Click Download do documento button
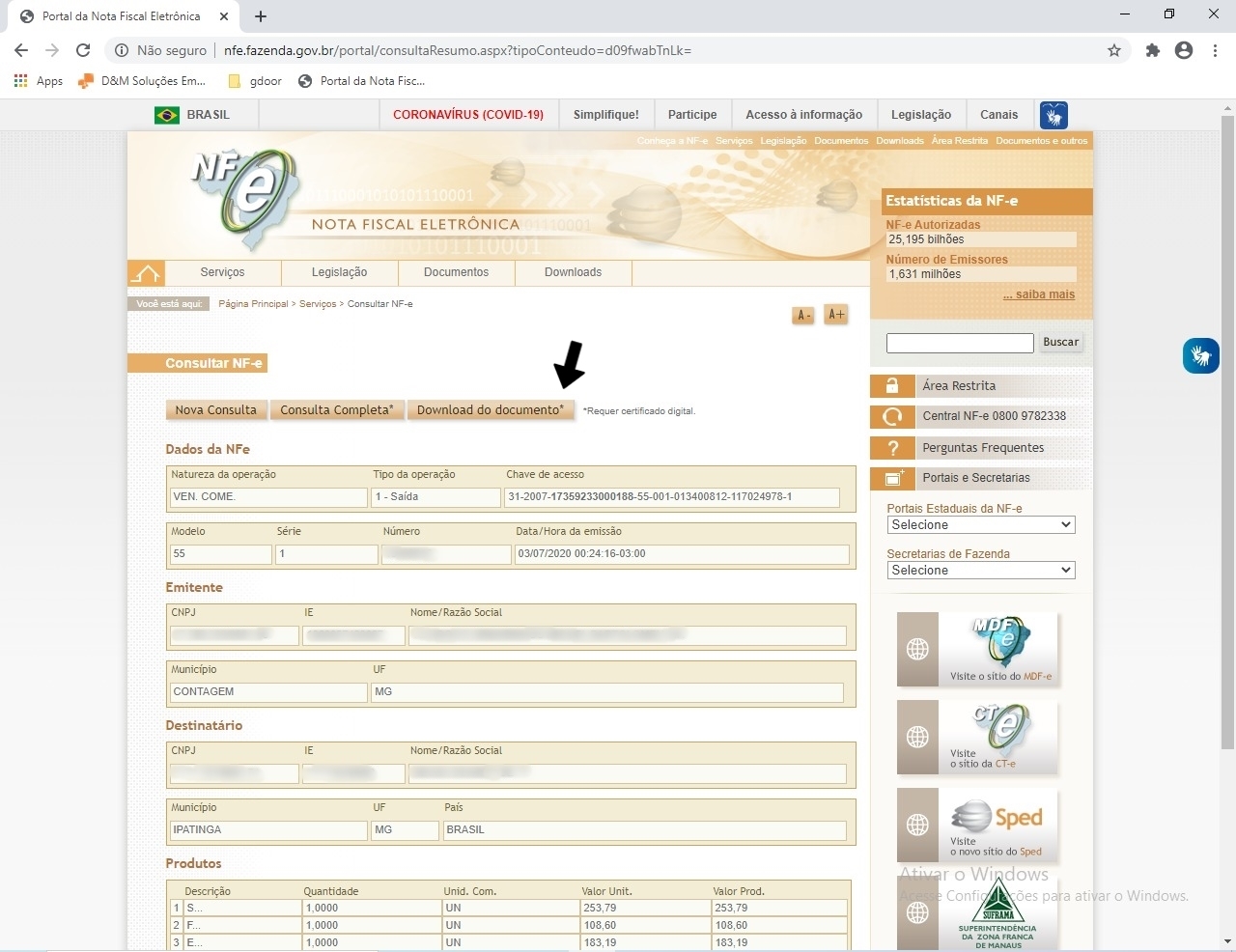The image size is (1236, 952). tap(491, 410)
